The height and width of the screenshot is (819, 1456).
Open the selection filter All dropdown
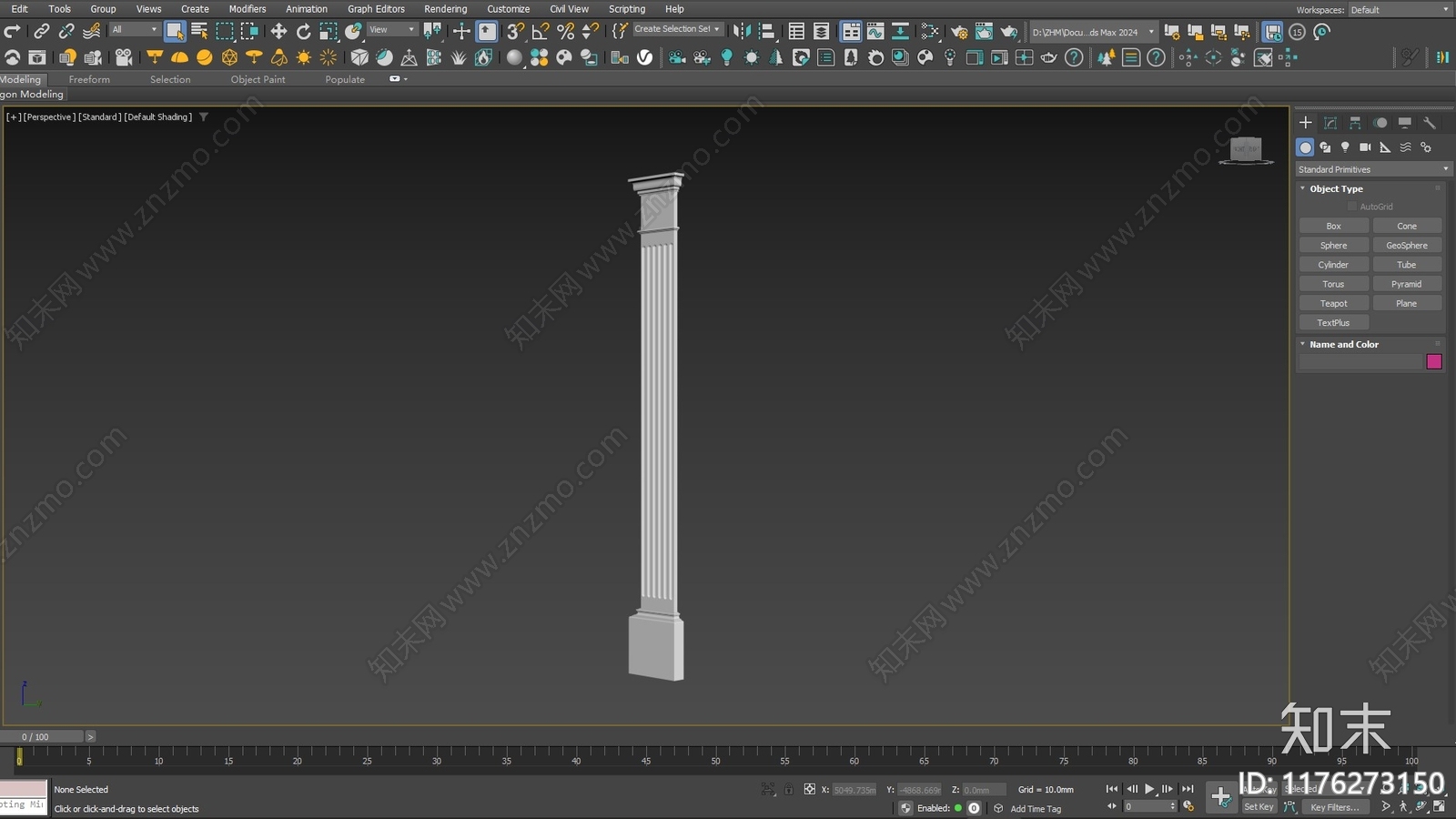[135, 30]
